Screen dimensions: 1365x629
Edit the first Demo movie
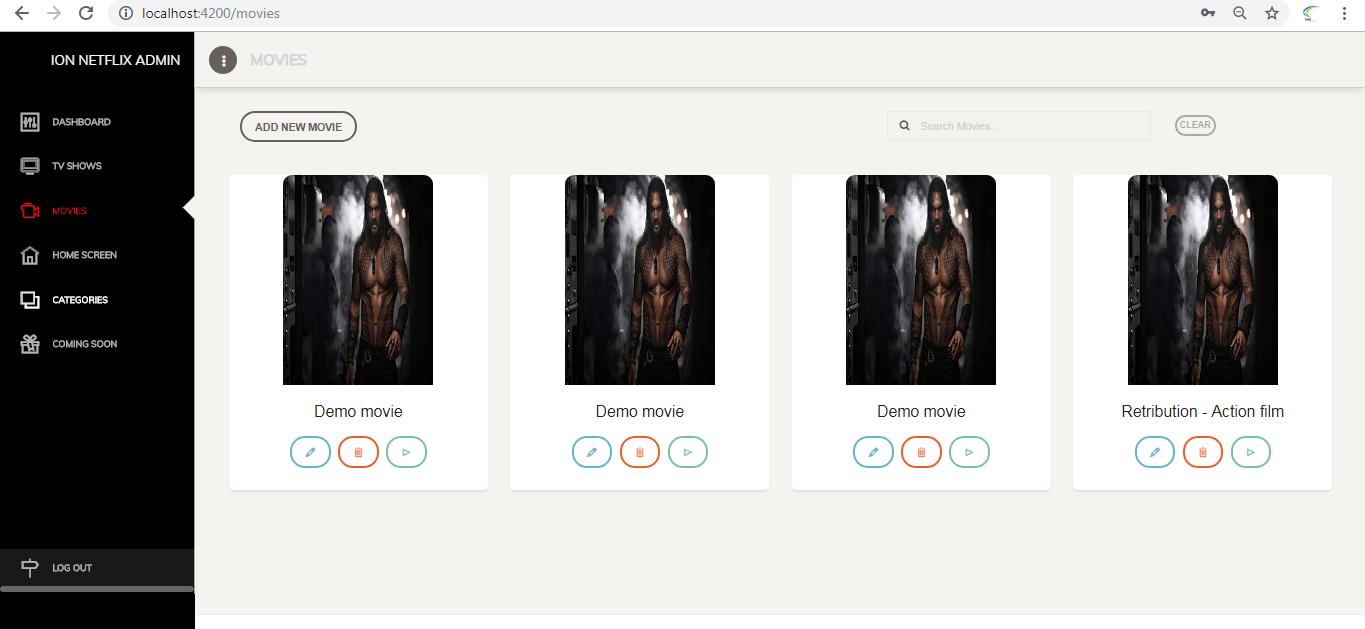tap(310, 452)
